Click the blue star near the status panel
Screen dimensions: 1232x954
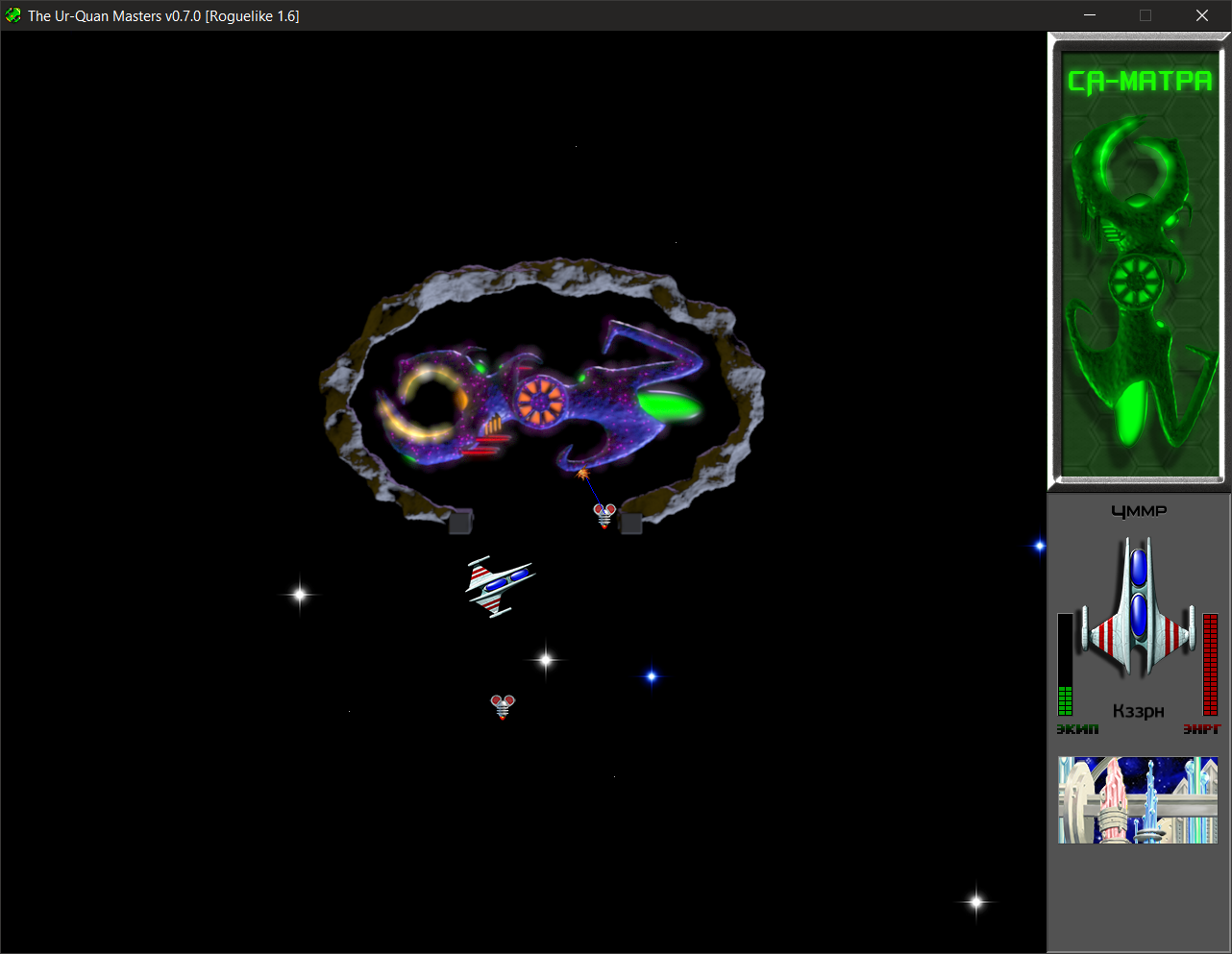1039,546
